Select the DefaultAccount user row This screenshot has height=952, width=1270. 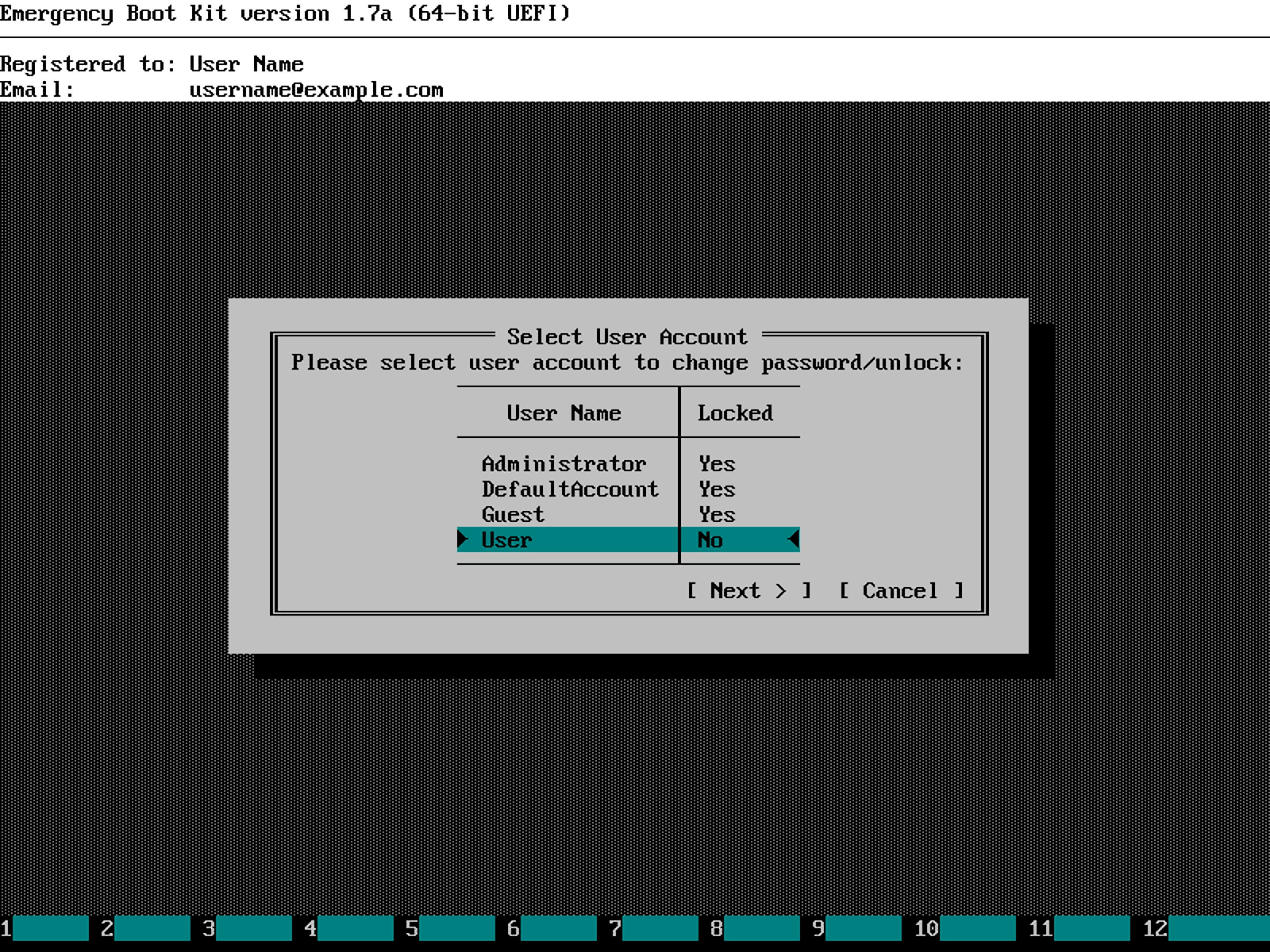570,489
